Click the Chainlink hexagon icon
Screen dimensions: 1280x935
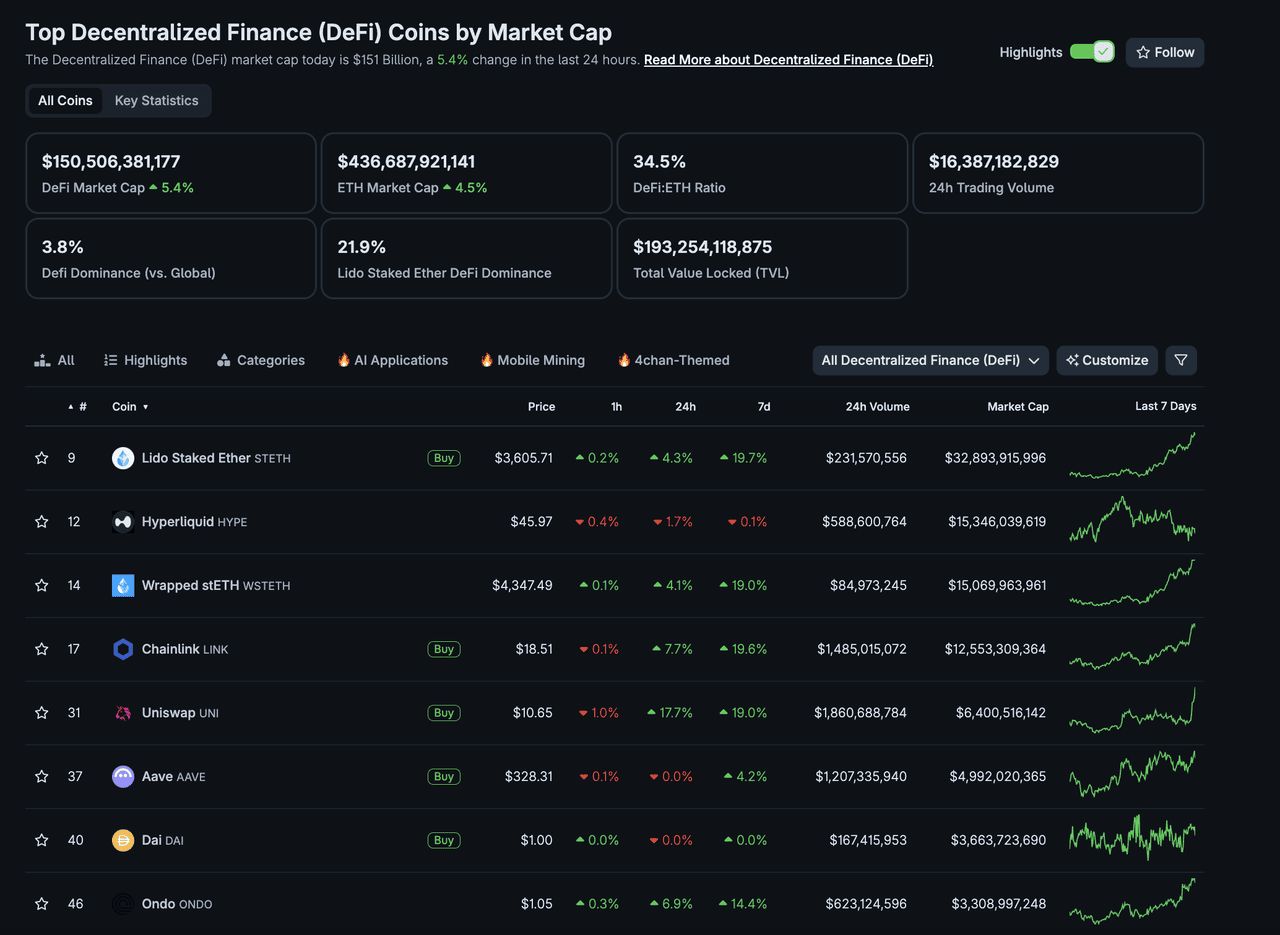[123, 649]
